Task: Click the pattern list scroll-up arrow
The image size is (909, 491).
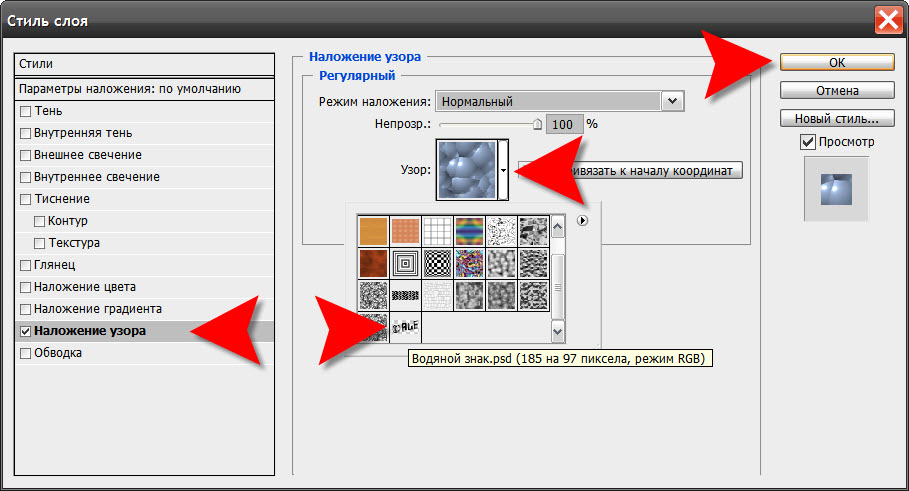Action: tap(558, 227)
